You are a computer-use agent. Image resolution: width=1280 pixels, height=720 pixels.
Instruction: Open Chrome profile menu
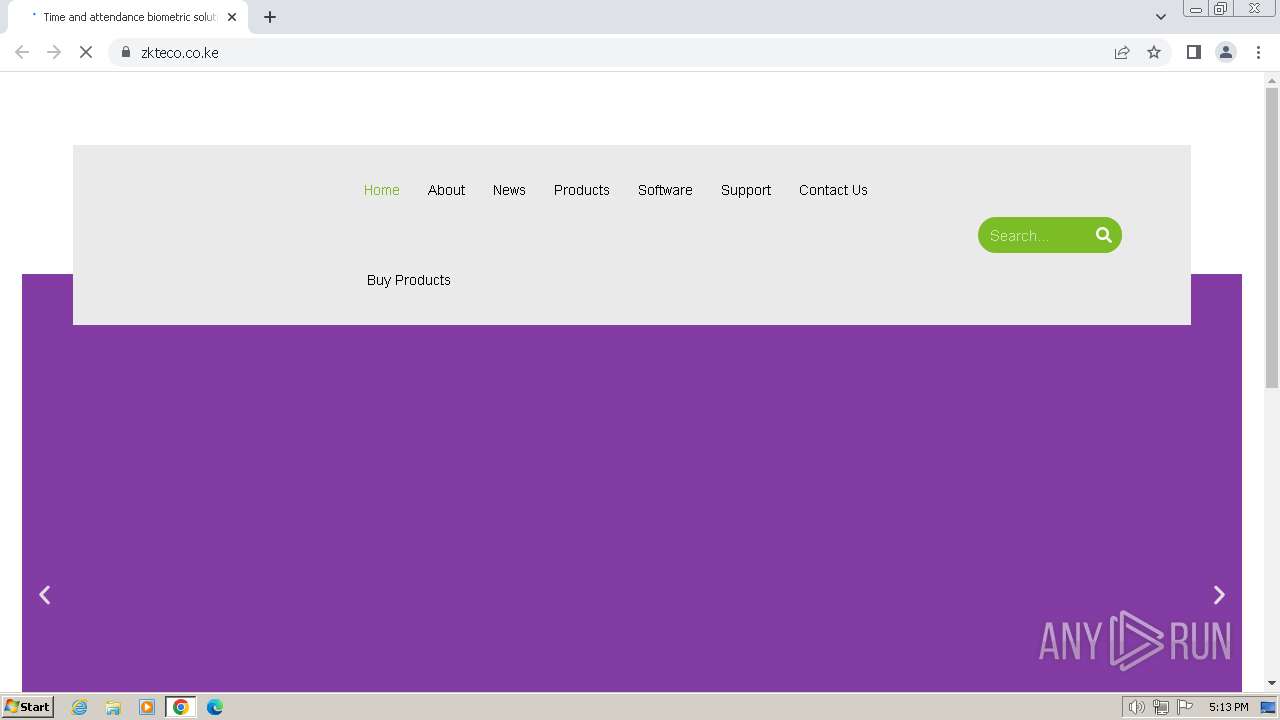coord(1226,52)
